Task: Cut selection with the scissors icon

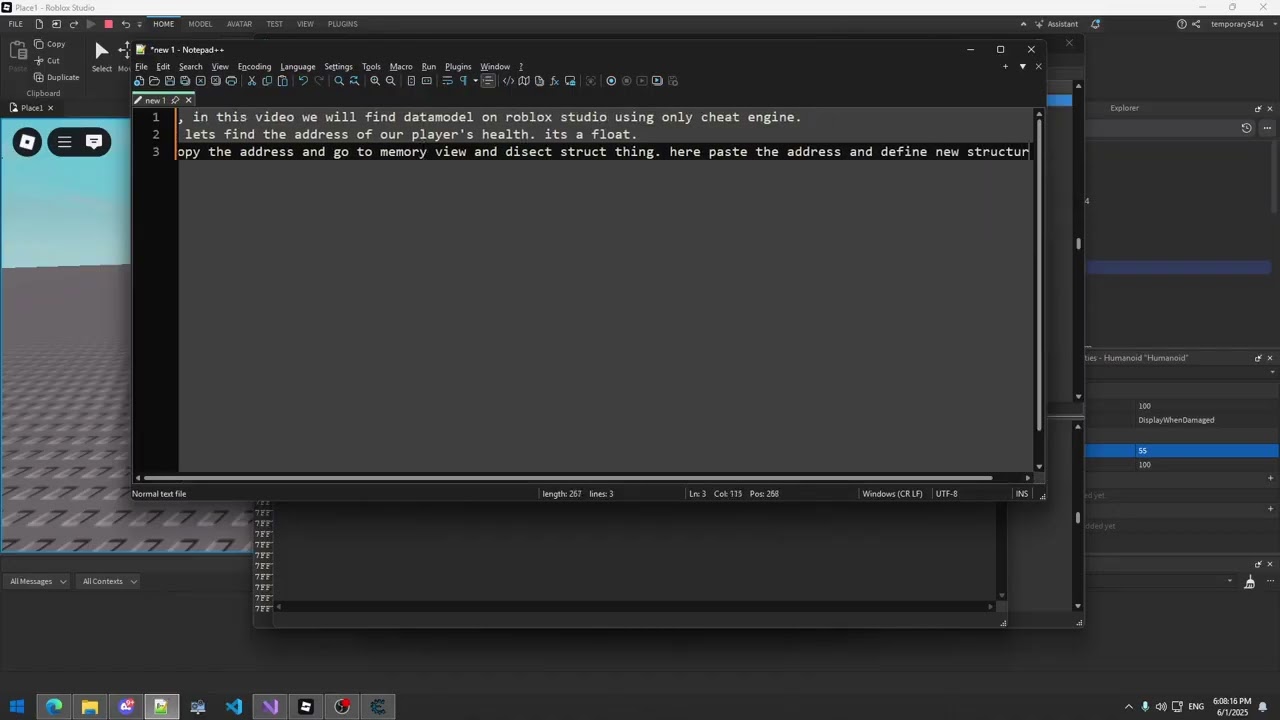Action: pyautogui.click(x=251, y=81)
